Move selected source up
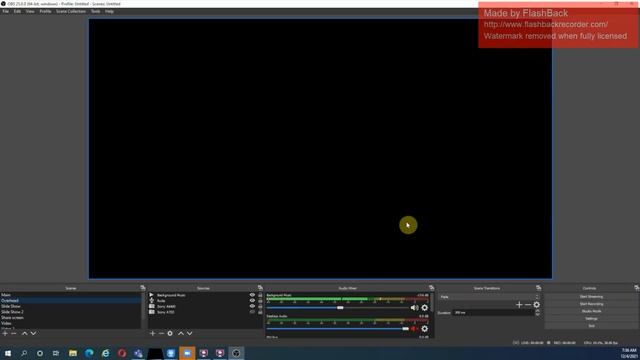Viewport: 640px width, 360px height. click(181, 333)
